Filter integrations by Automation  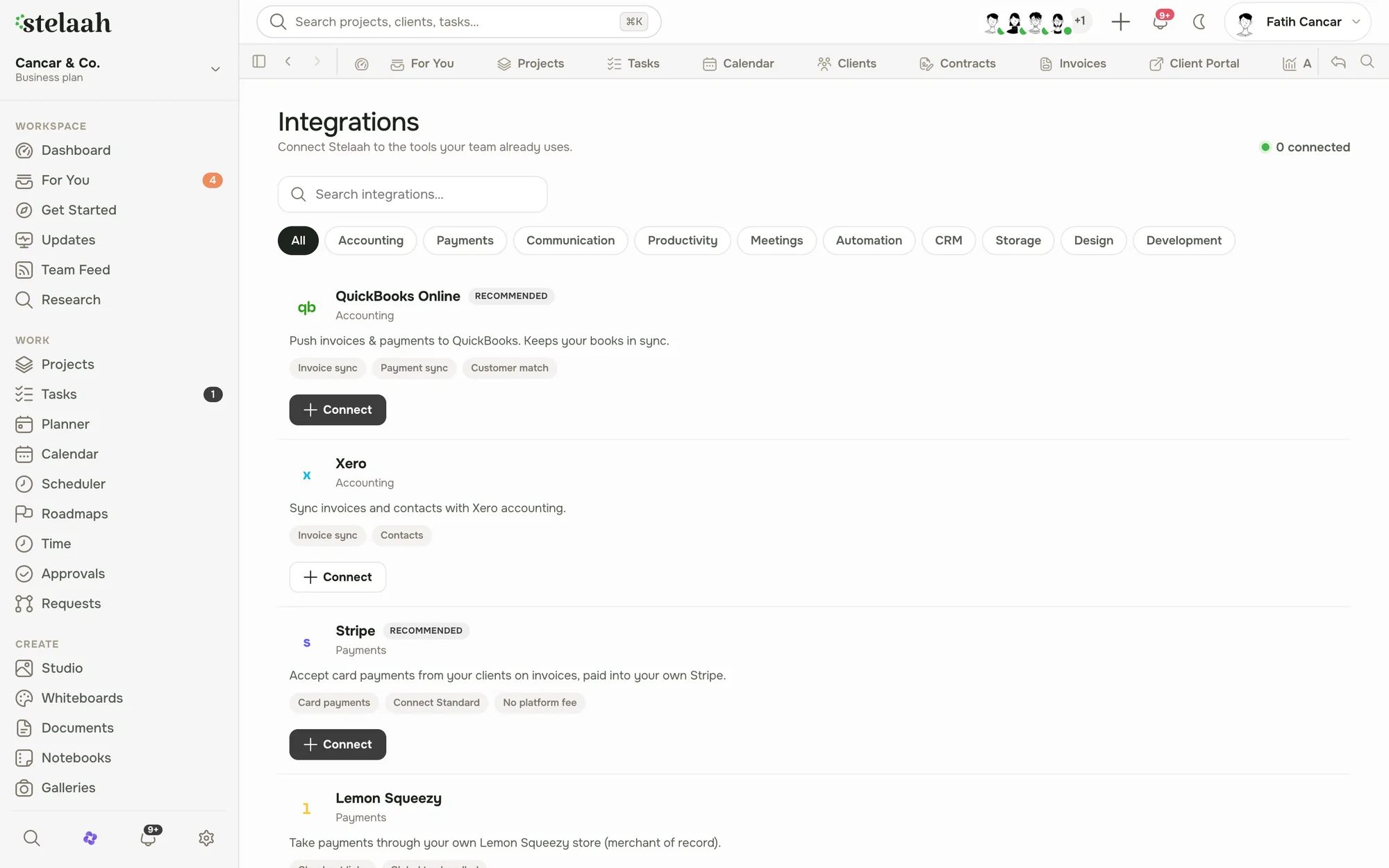(x=869, y=240)
